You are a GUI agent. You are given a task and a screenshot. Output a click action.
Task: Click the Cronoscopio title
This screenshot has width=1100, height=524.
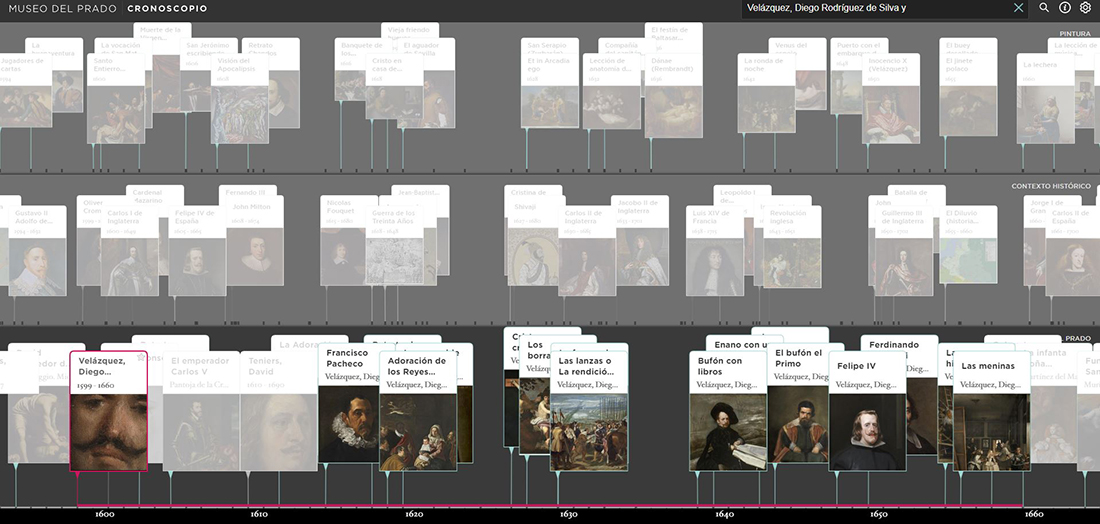(x=167, y=8)
